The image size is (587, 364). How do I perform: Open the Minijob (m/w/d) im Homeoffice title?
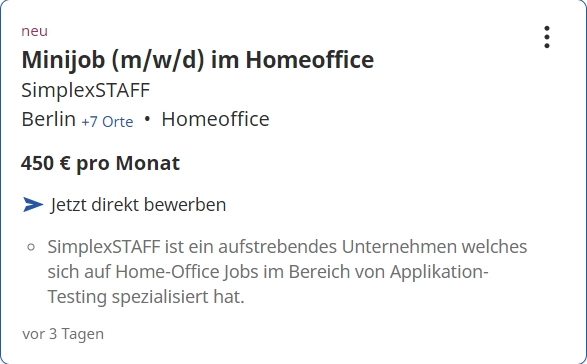click(x=198, y=60)
